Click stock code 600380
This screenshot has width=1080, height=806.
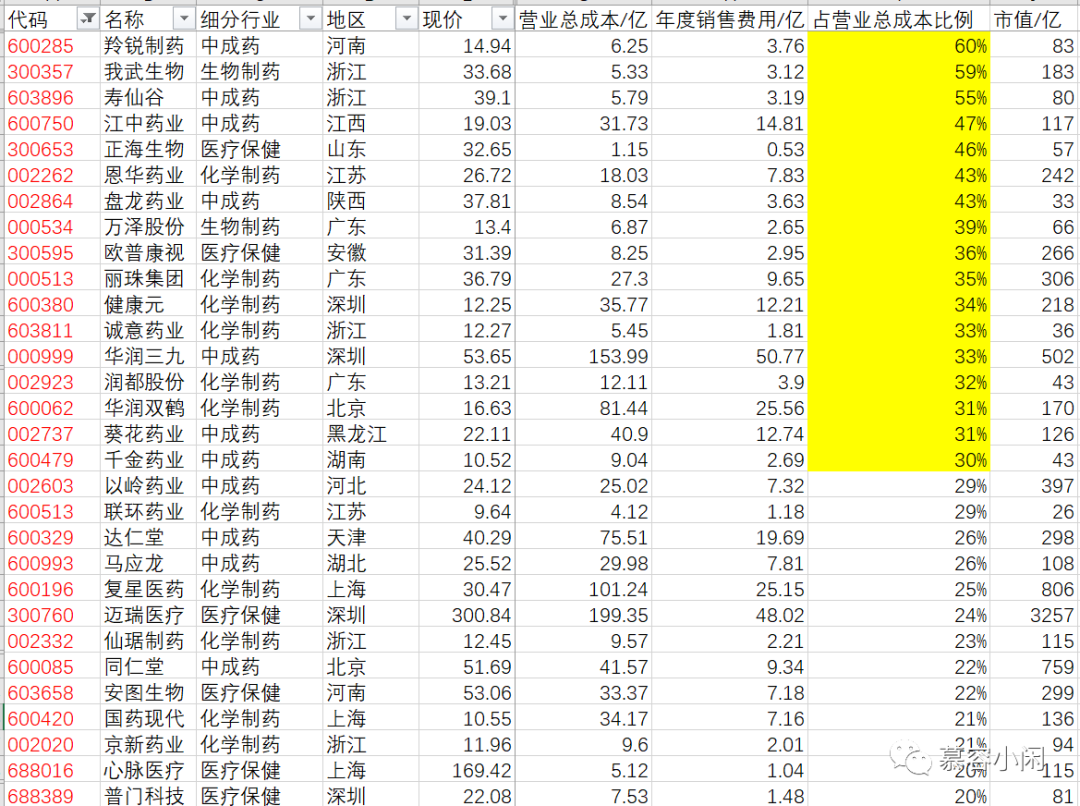click(x=41, y=304)
